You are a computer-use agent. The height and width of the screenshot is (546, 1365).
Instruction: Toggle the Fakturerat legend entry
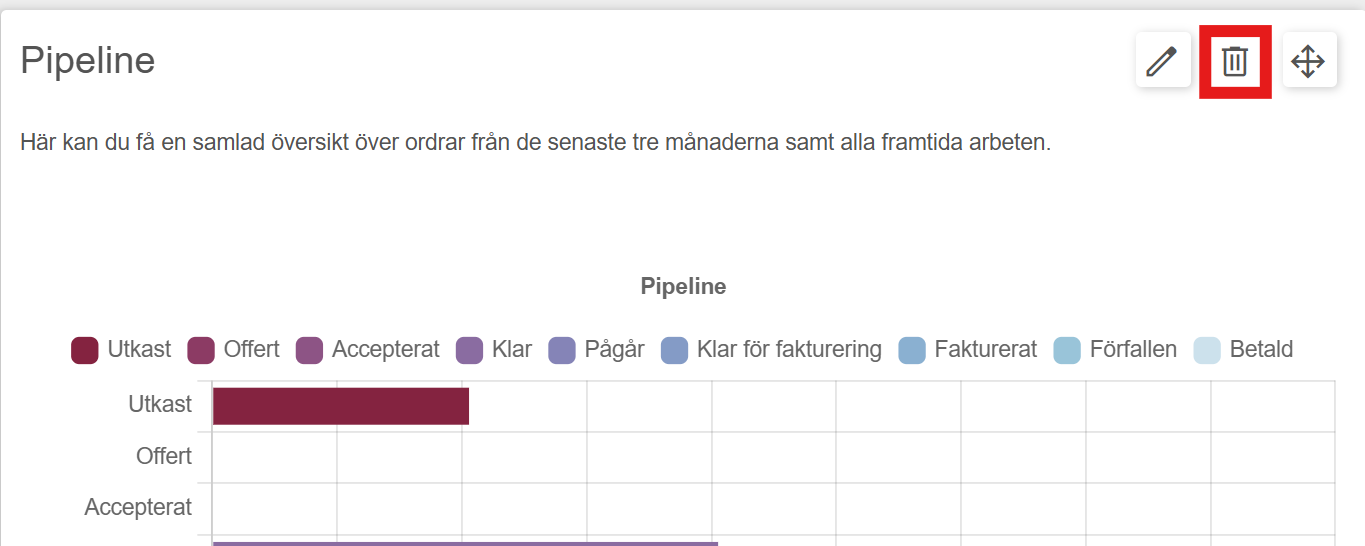point(967,350)
